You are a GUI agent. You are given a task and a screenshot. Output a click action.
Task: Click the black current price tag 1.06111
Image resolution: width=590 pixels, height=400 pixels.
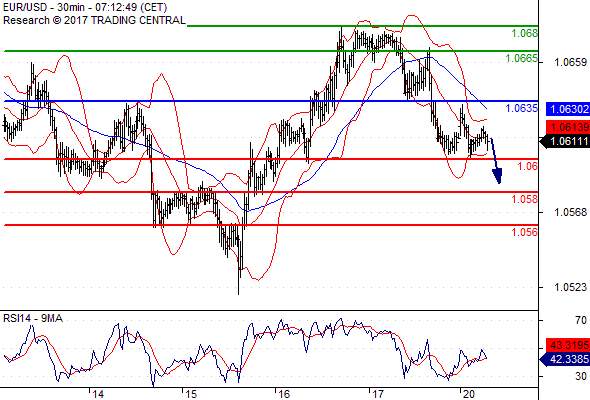coord(565,141)
